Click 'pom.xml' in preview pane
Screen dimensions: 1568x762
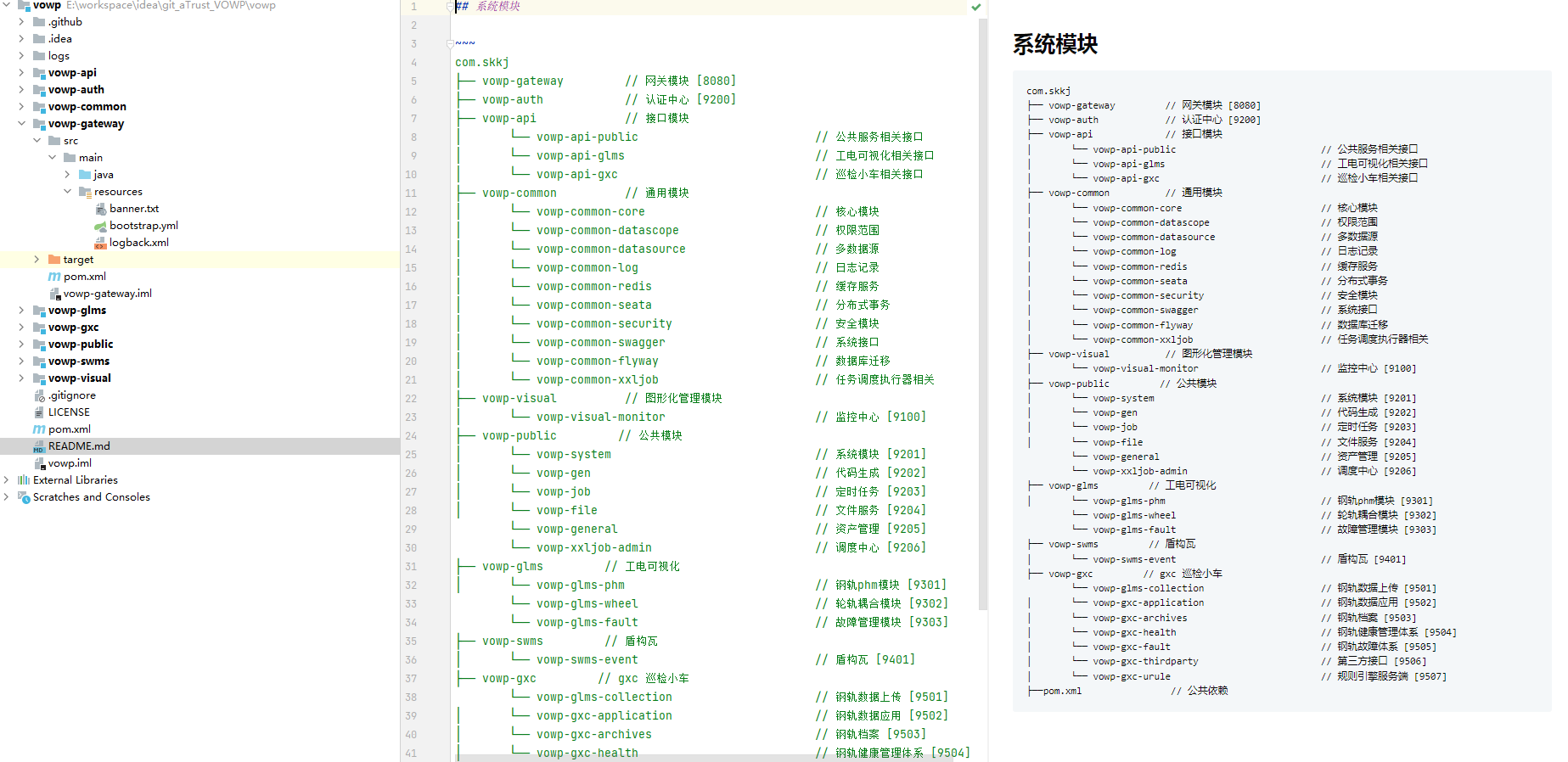pos(1063,692)
